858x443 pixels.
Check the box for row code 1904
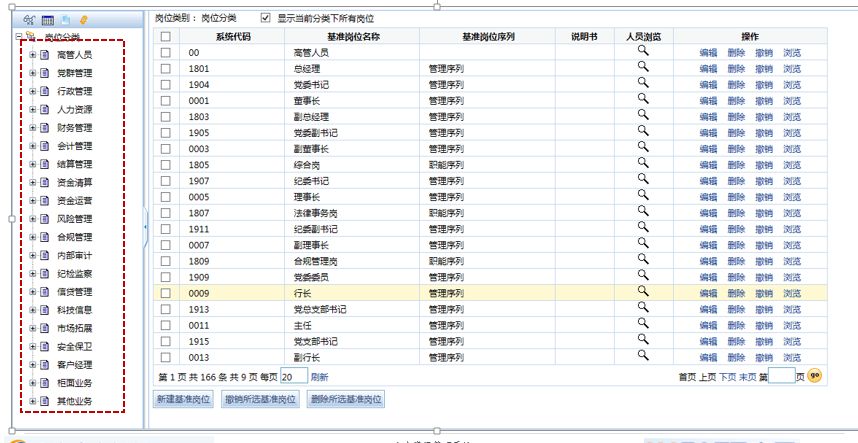tap(166, 85)
